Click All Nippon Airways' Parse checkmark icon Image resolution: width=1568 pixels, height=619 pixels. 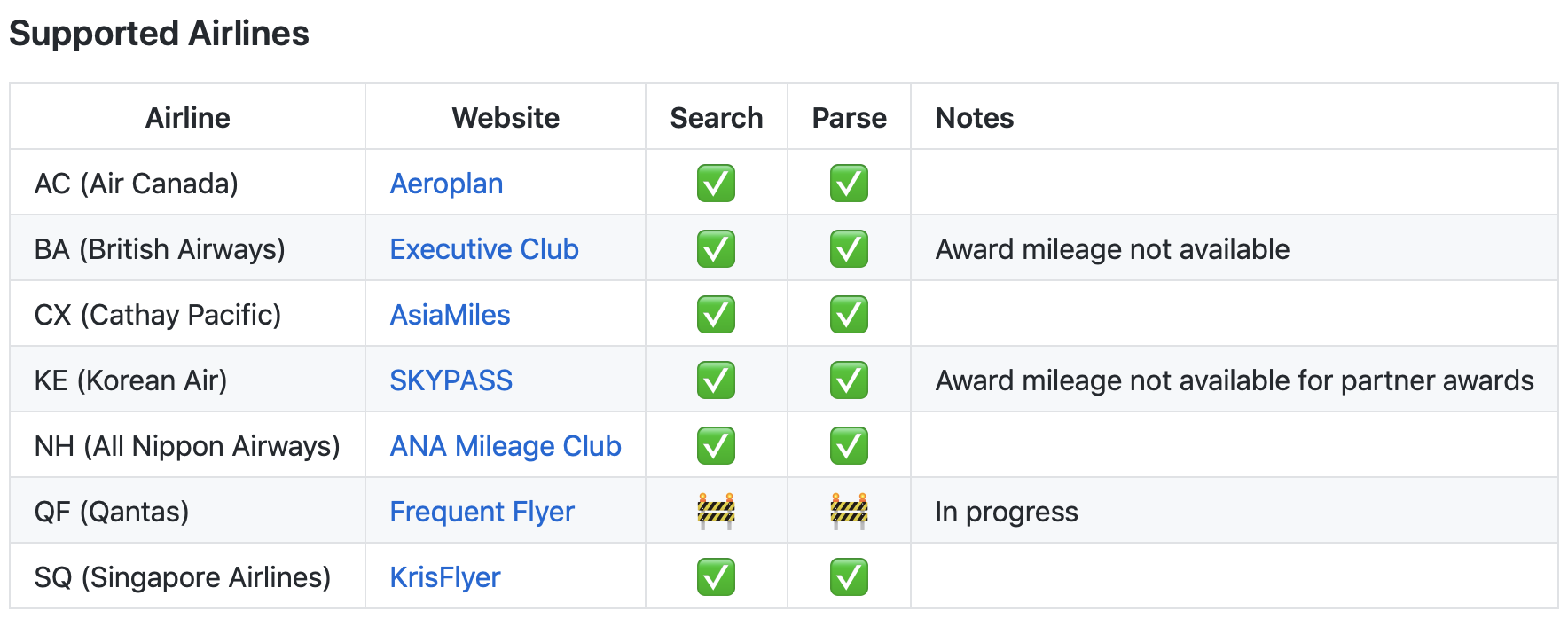[849, 446]
